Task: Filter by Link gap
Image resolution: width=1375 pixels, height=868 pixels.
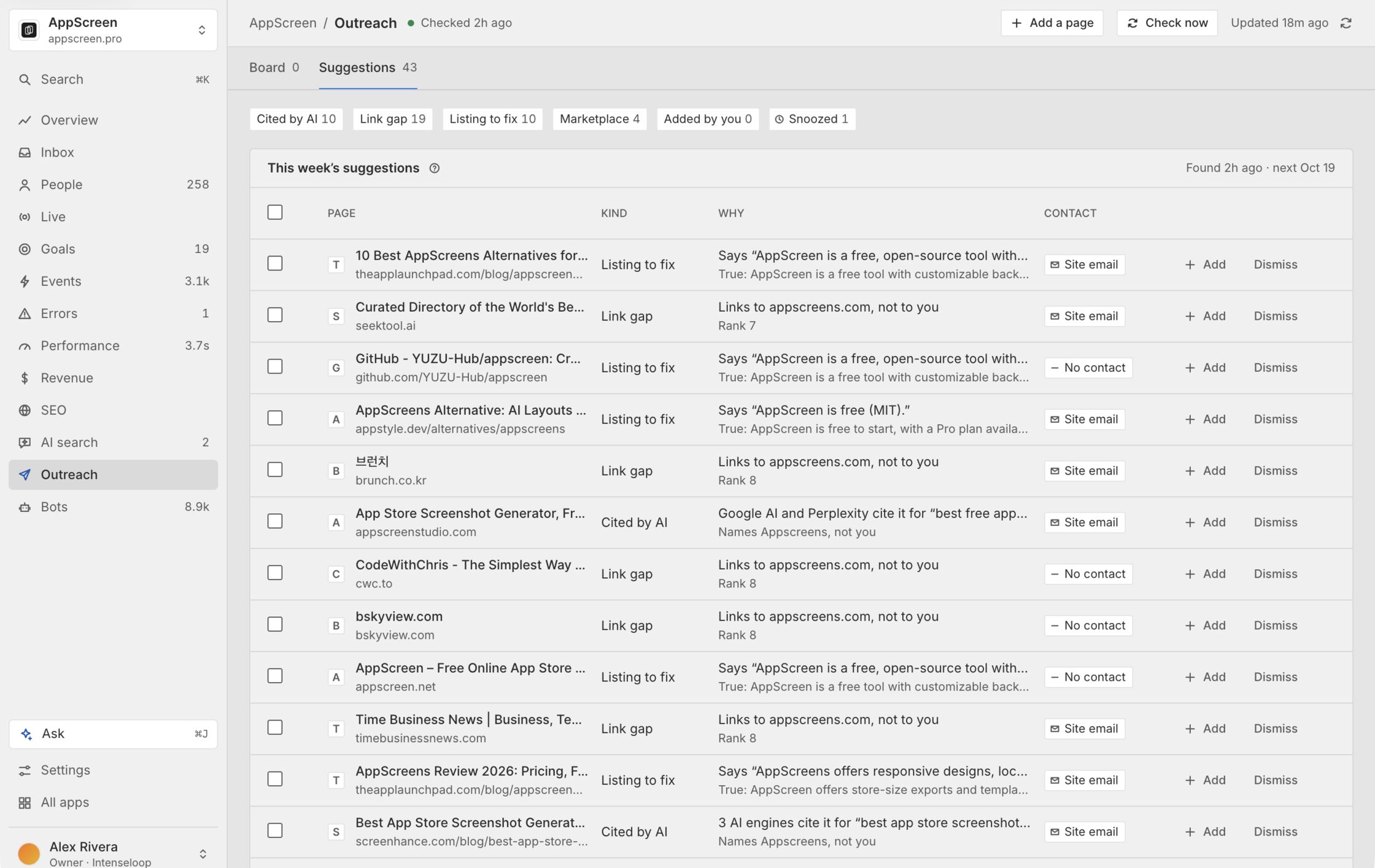Action: coord(393,119)
